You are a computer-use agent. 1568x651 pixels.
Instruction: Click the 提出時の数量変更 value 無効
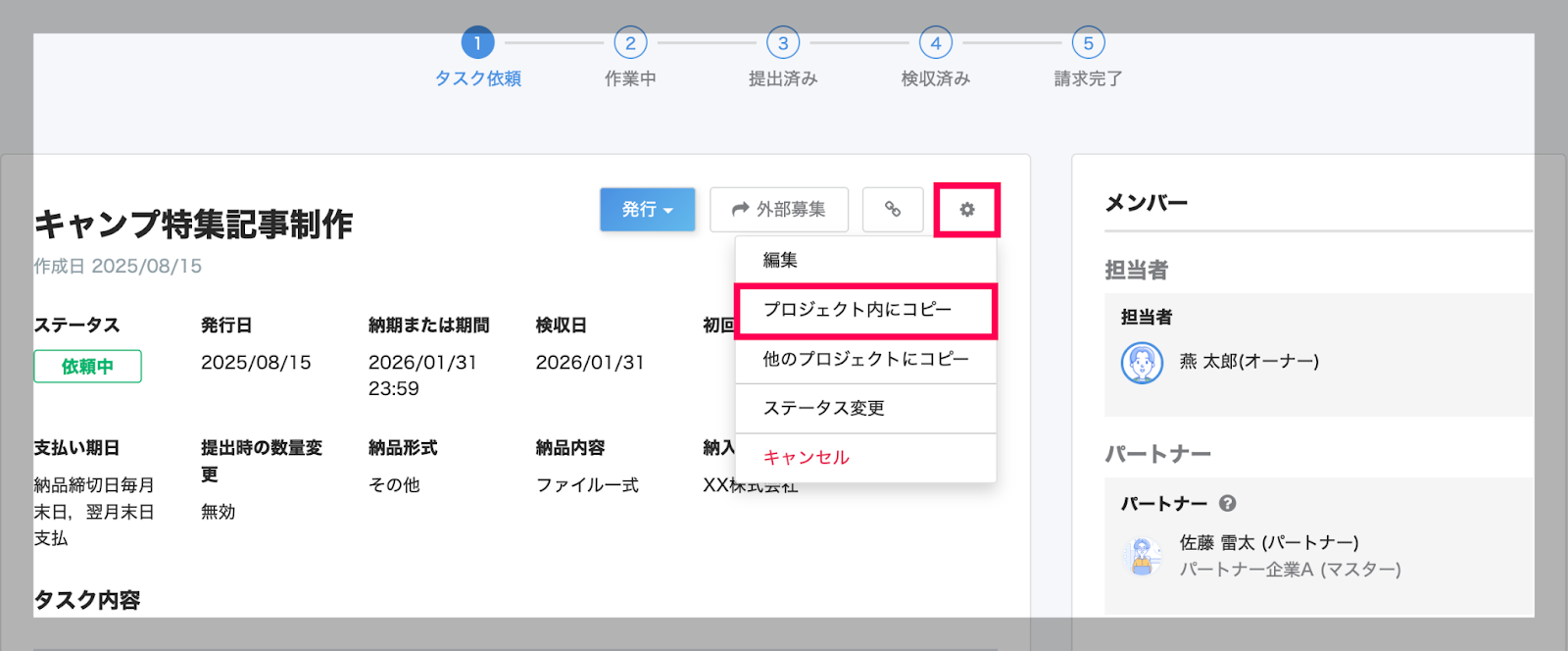point(218,512)
